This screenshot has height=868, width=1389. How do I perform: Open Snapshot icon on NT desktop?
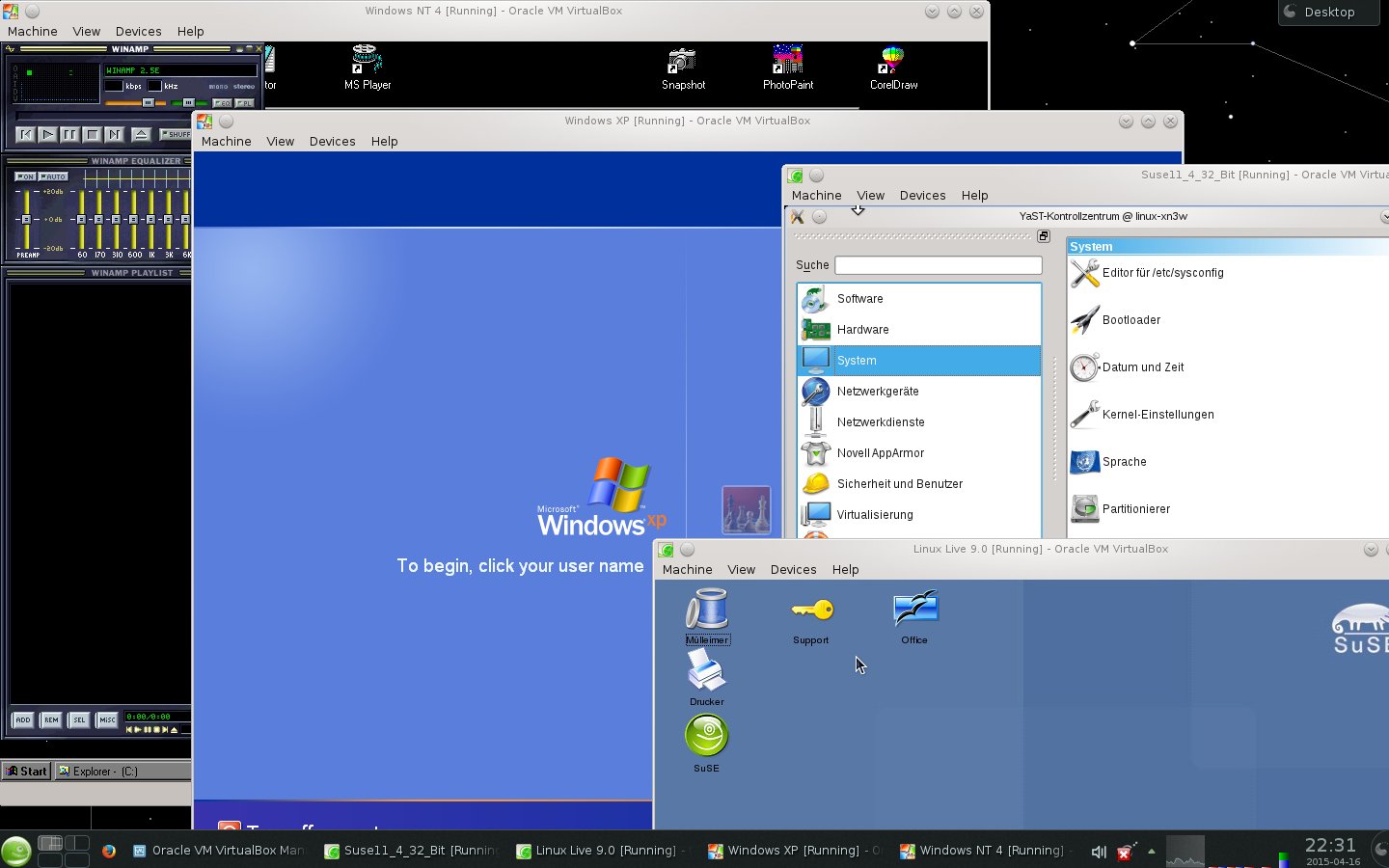[683, 68]
